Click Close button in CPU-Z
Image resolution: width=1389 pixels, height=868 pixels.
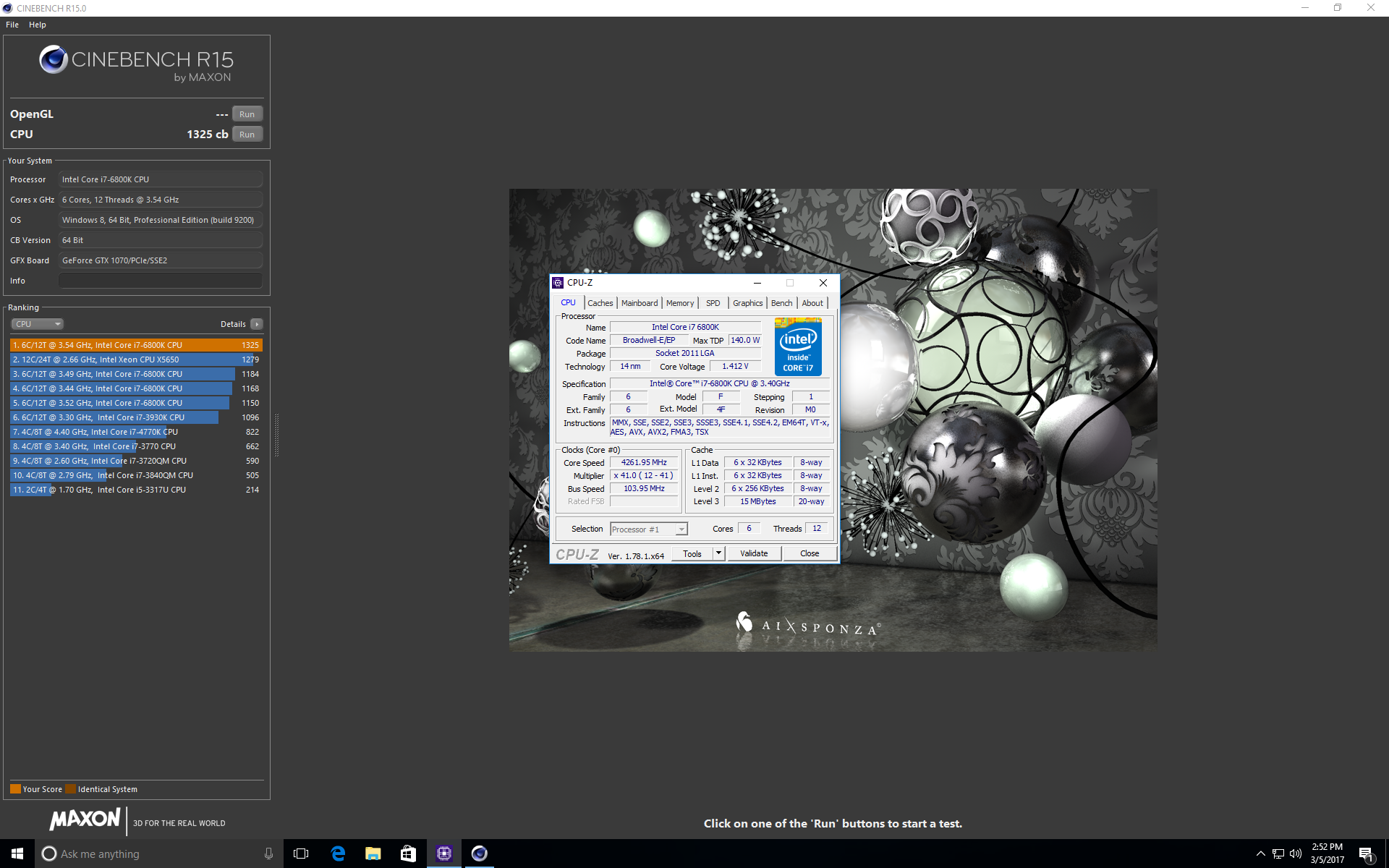point(810,553)
